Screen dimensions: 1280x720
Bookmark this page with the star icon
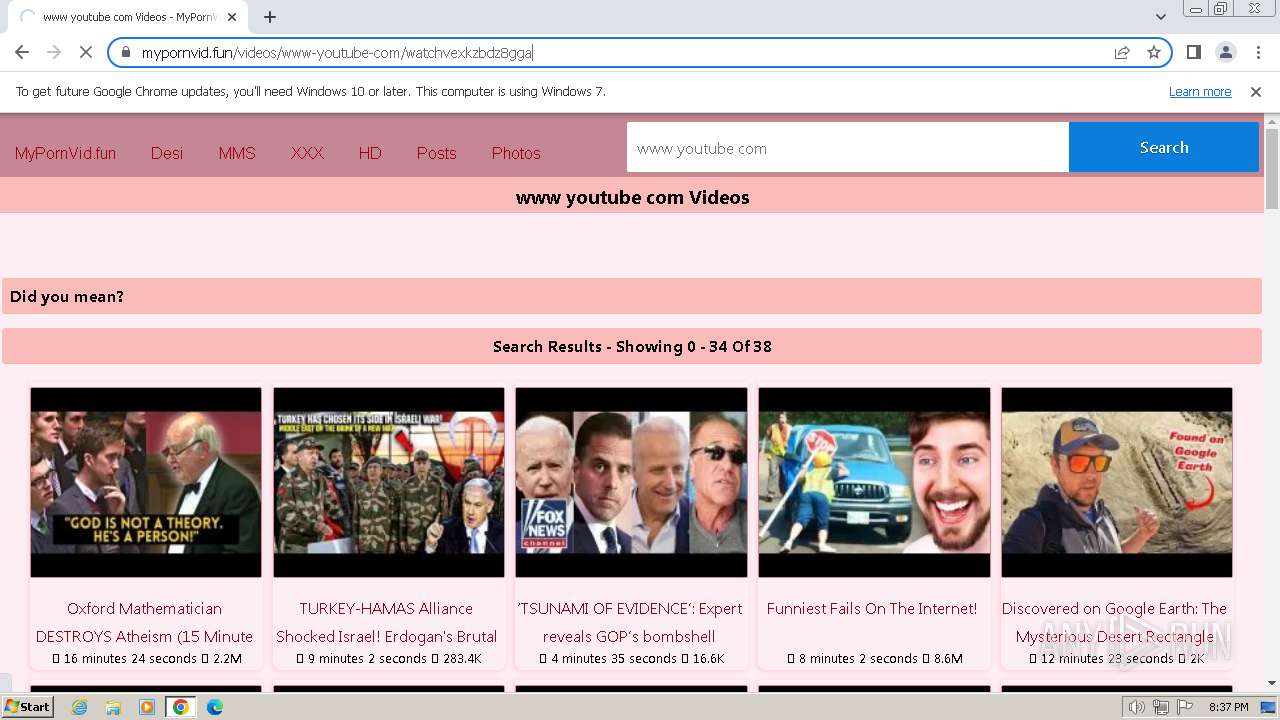tap(1154, 52)
